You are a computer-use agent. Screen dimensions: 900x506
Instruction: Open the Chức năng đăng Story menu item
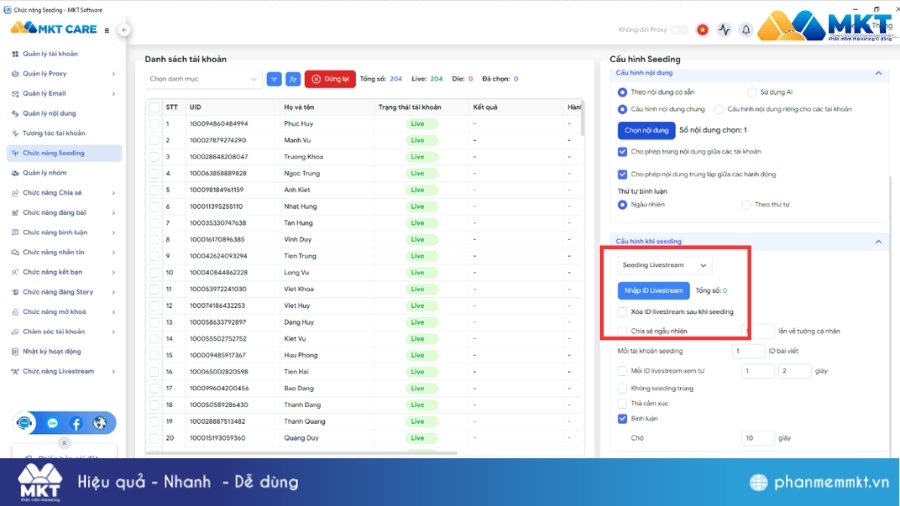(x=64, y=292)
